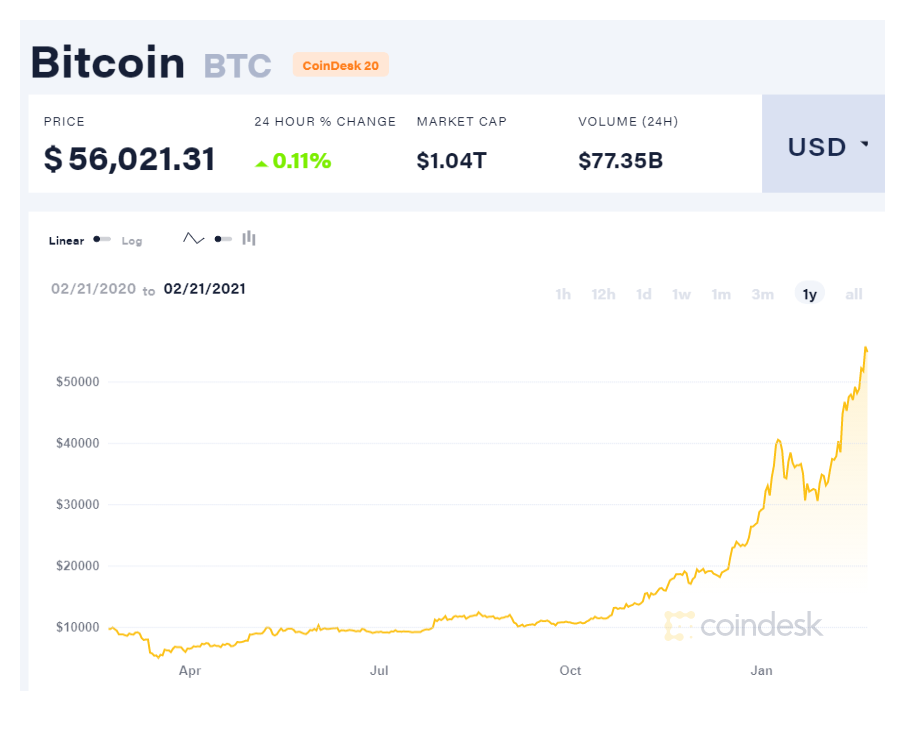
Task: Click the start date 02/21/2020
Action: pyautogui.click(x=92, y=289)
